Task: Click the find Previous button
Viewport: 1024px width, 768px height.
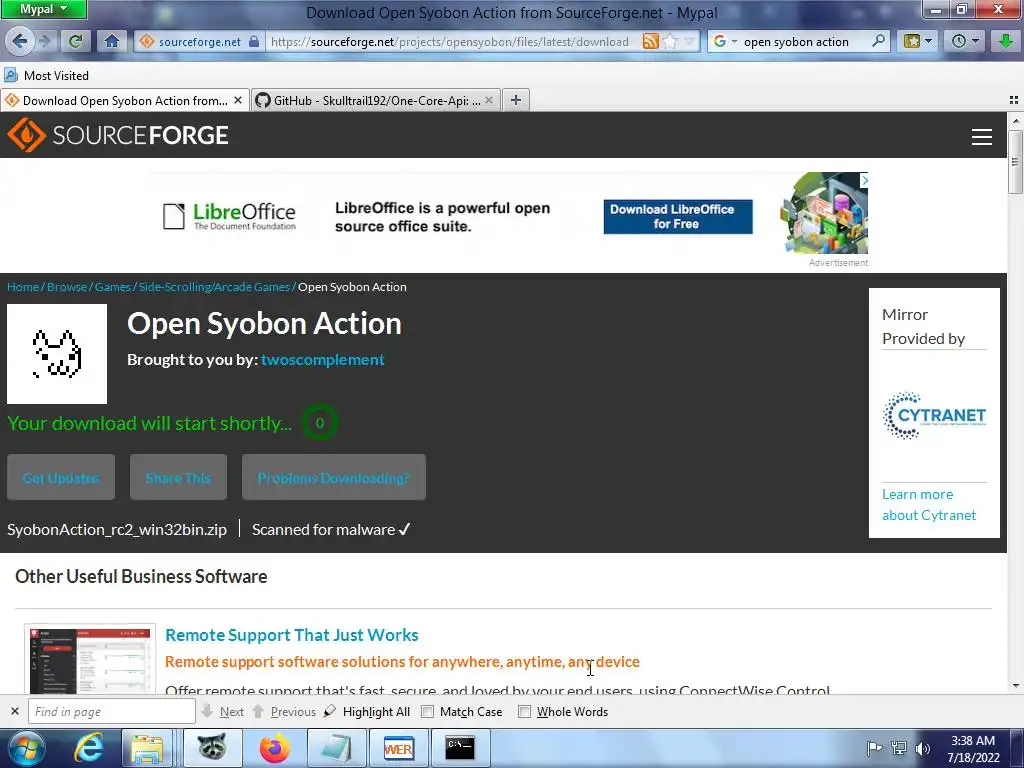Action: click(x=284, y=711)
